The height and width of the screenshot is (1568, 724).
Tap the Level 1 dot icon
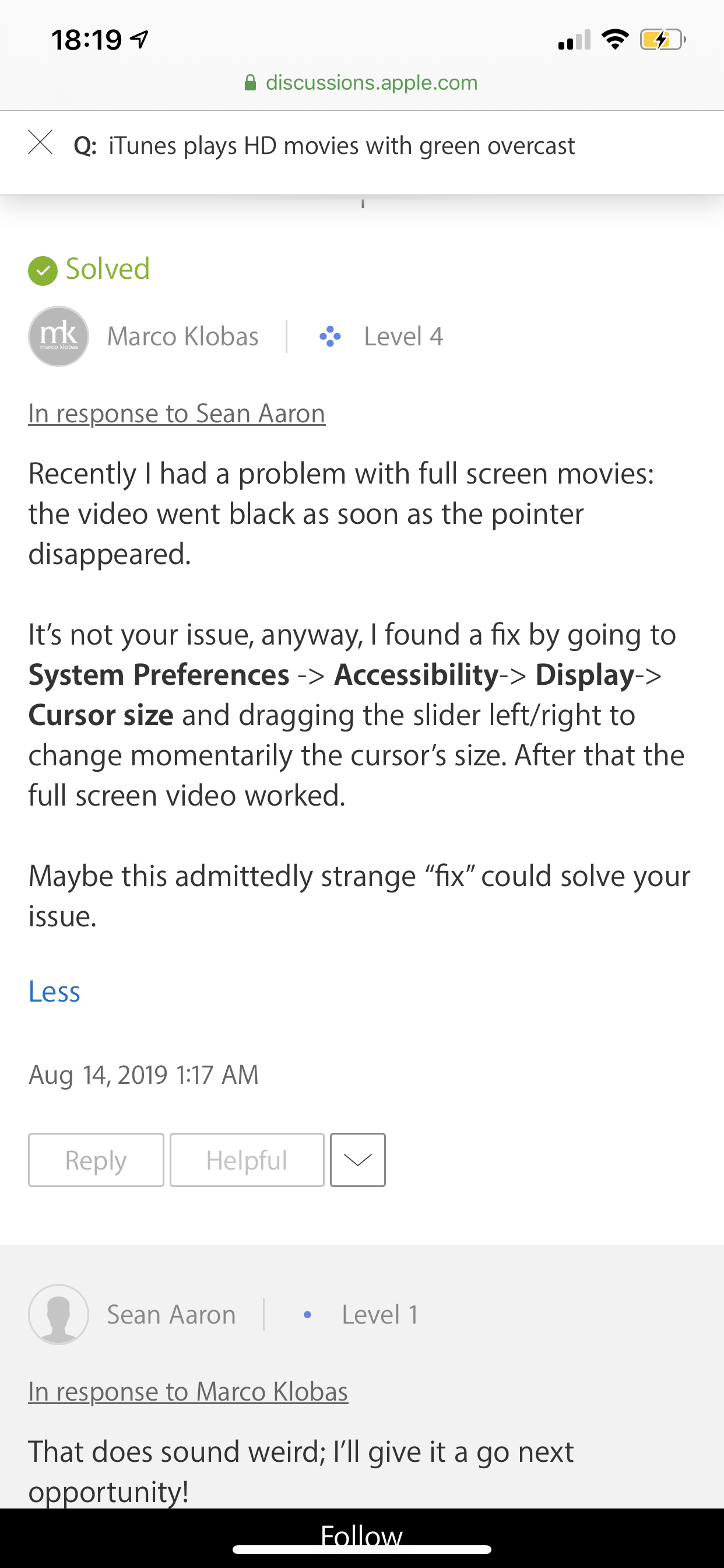click(307, 1315)
